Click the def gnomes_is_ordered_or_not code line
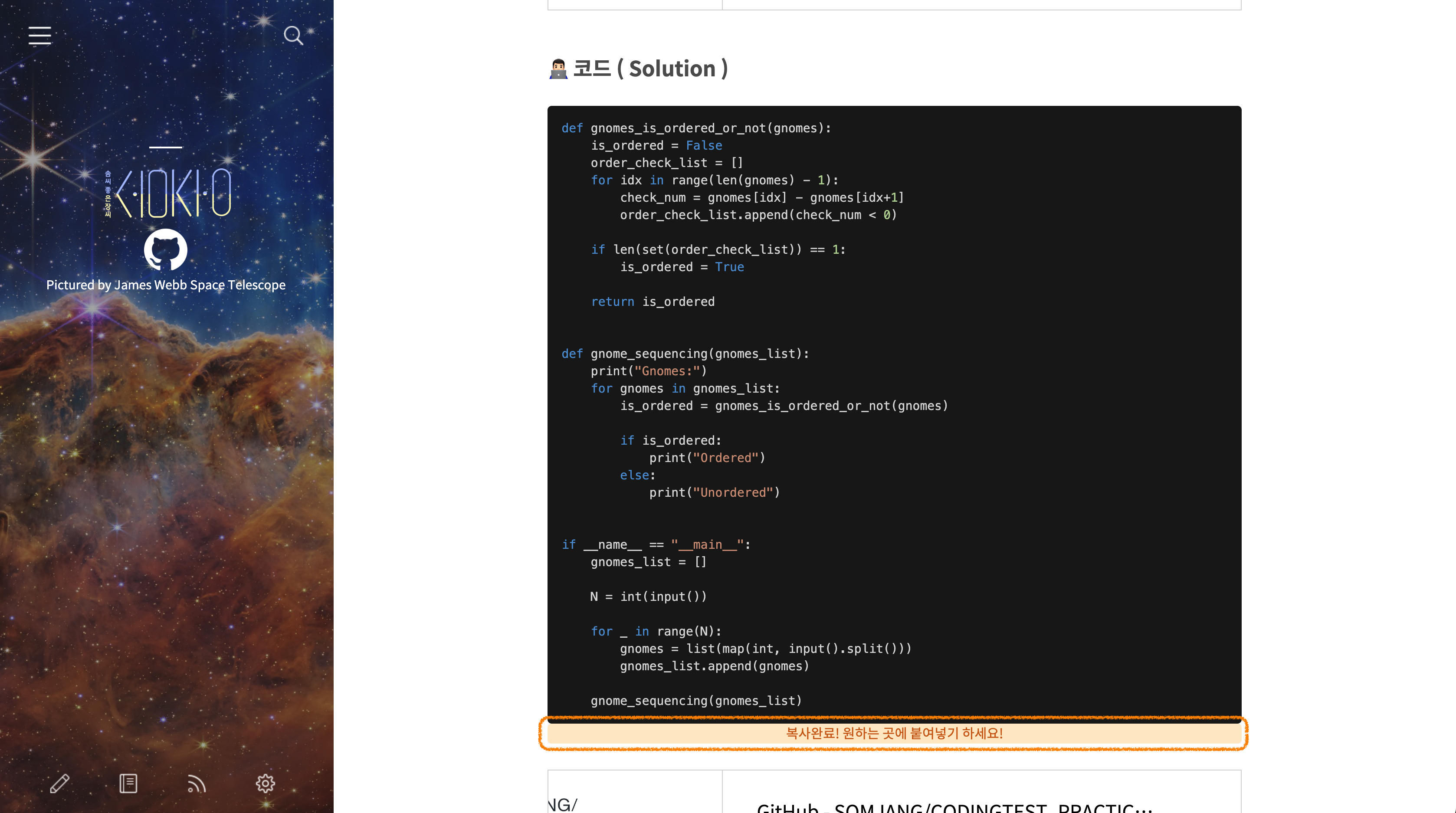Screen dimensions: 1456x813 (696, 128)
